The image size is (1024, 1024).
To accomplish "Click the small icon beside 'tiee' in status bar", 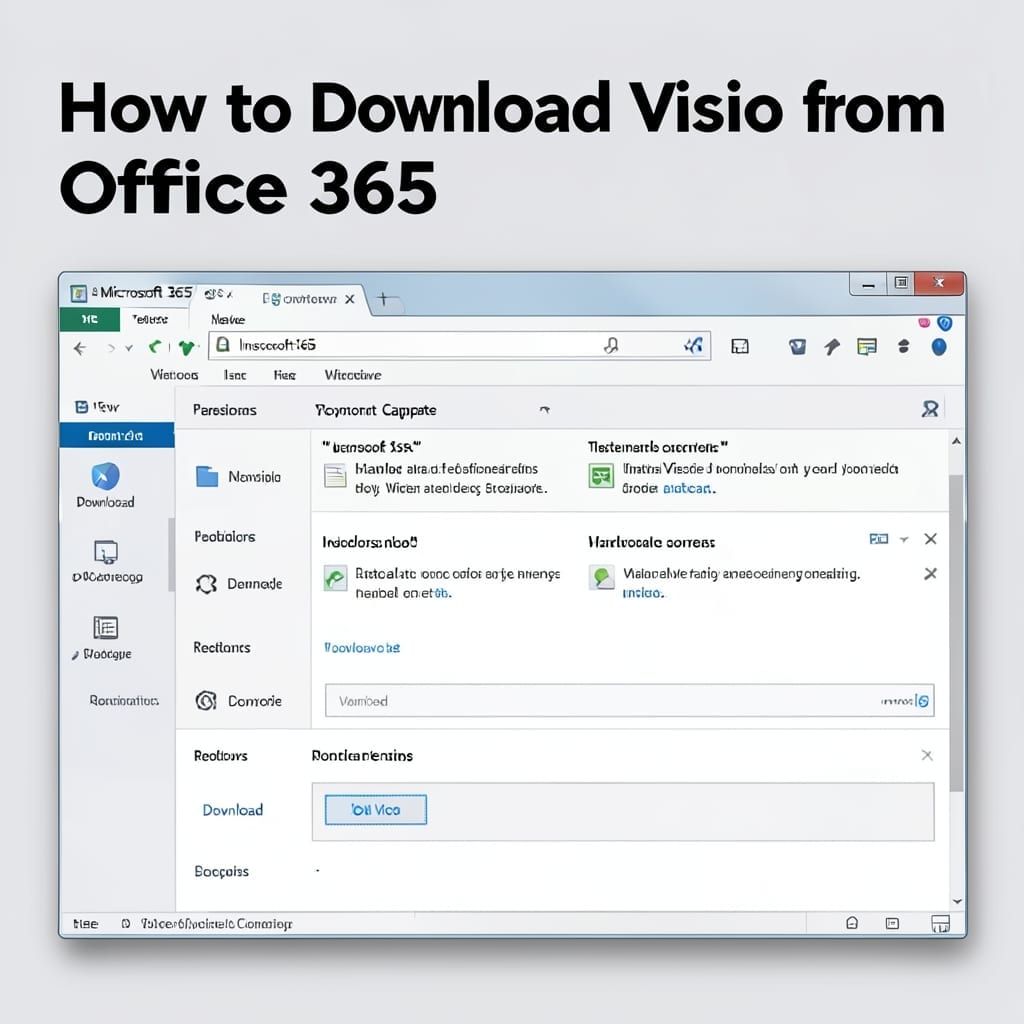I will click(x=126, y=923).
